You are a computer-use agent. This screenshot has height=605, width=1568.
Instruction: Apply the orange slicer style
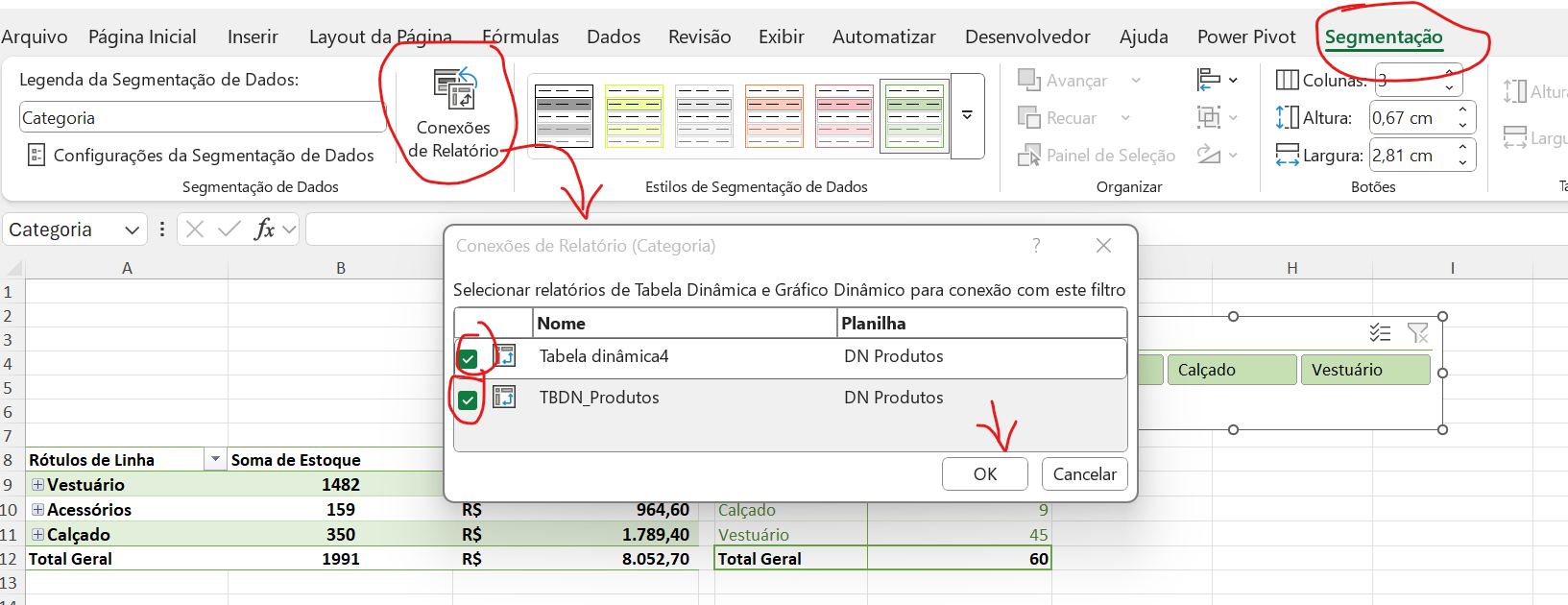point(774,116)
